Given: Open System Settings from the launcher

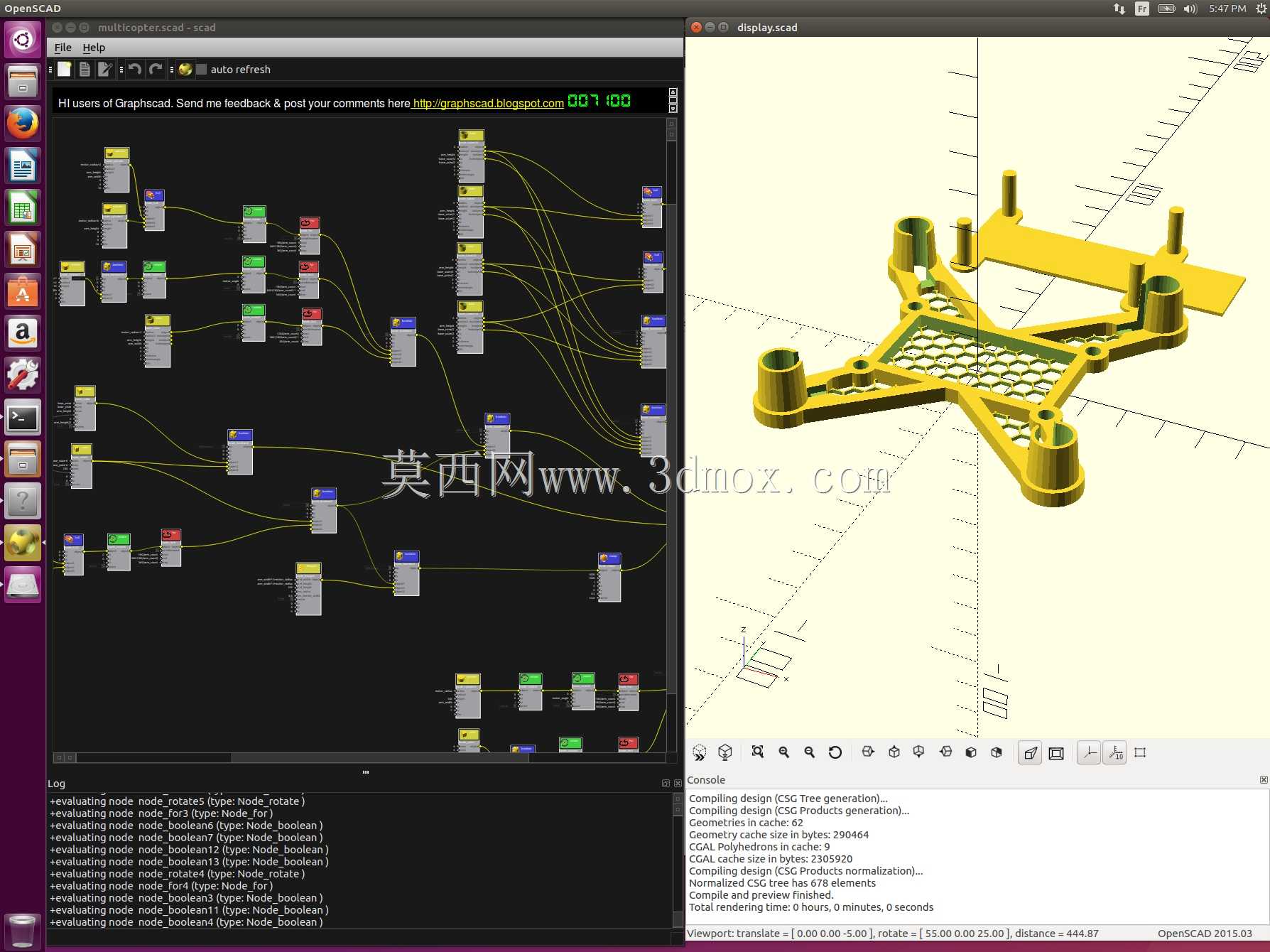Looking at the screenshot, I should click(23, 375).
